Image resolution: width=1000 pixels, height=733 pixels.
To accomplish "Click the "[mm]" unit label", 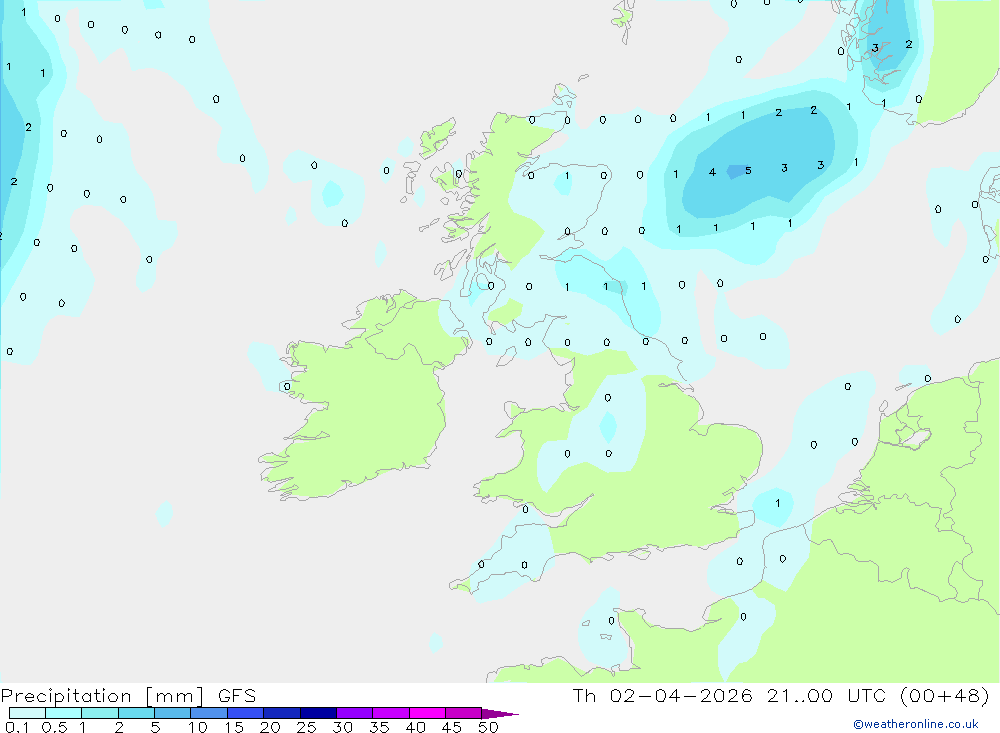I will pos(174,696).
